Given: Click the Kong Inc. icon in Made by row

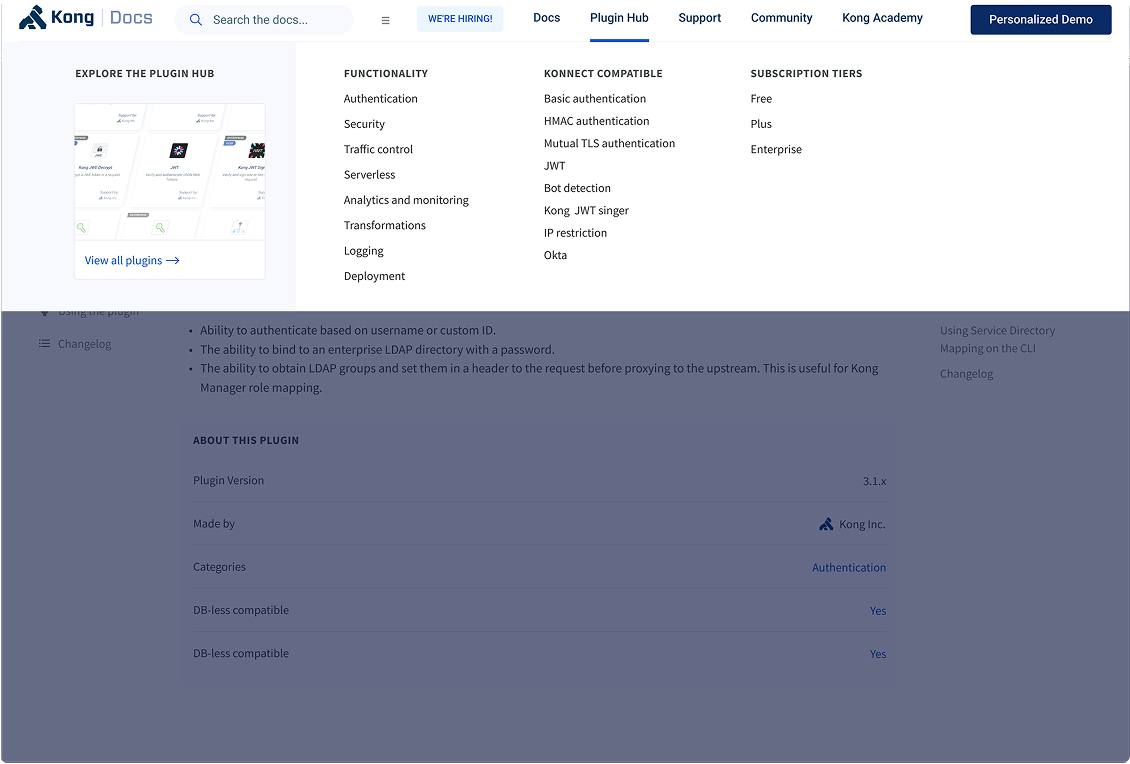Looking at the screenshot, I should [x=826, y=523].
